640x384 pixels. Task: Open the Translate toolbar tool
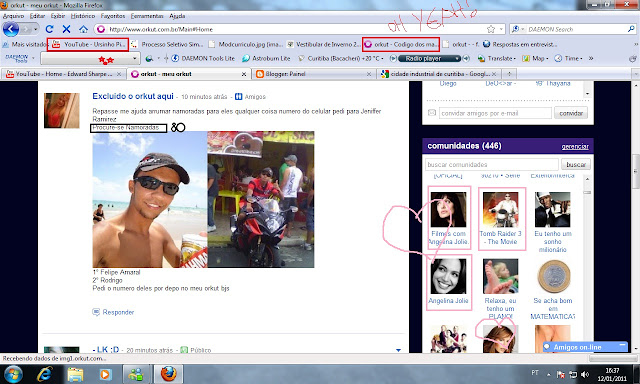coord(497,58)
